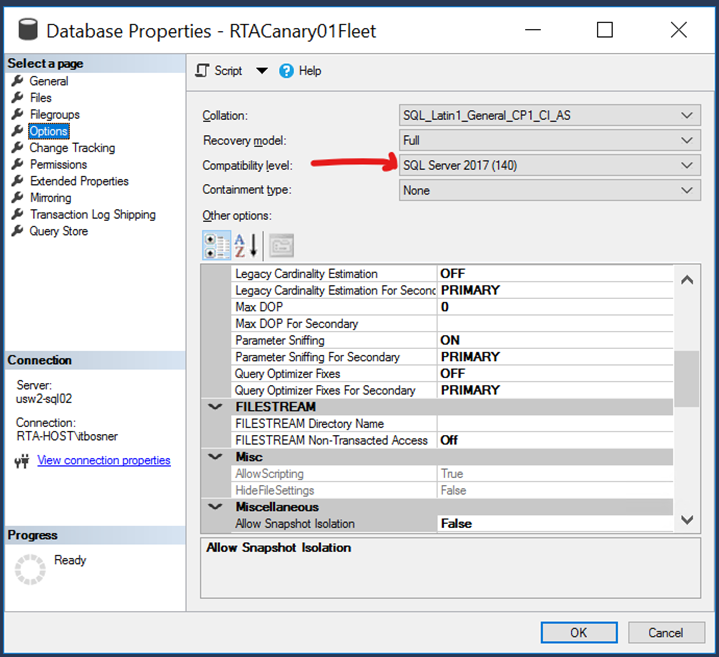Click the database icon in title bar
The height and width of the screenshot is (657, 719).
(x=21, y=31)
